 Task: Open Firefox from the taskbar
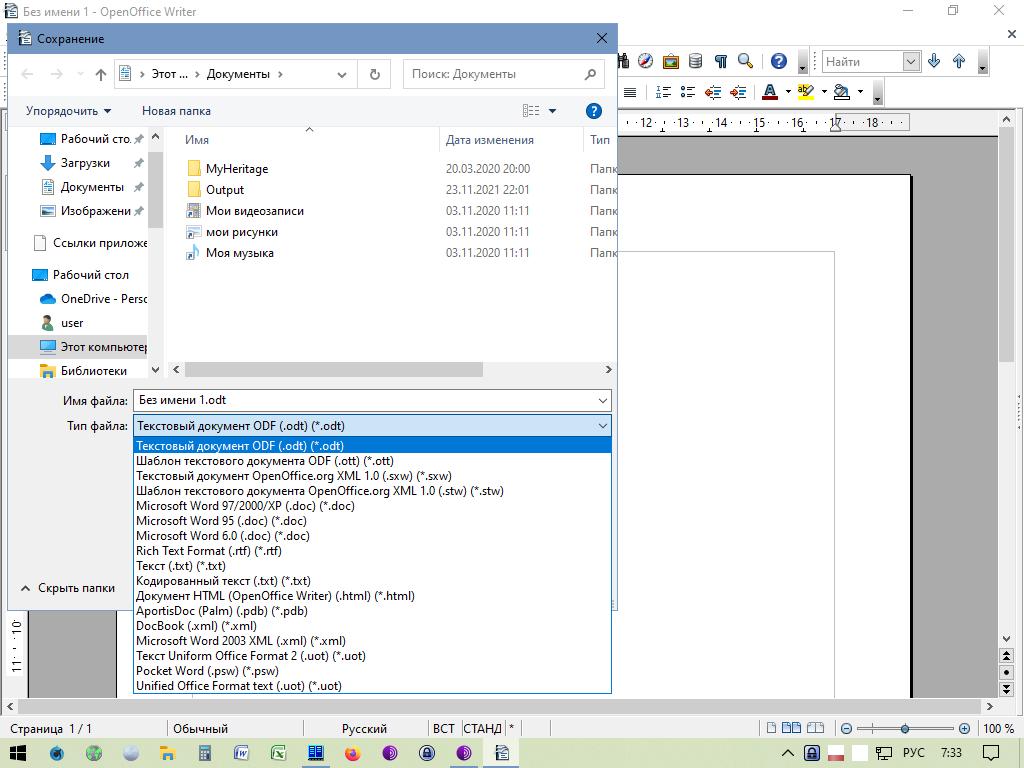coord(353,753)
